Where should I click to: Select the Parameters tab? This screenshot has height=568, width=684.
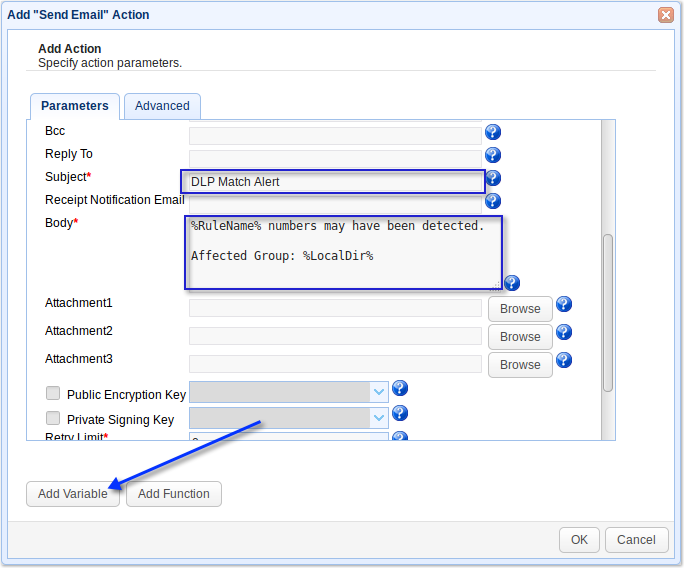[x=75, y=106]
